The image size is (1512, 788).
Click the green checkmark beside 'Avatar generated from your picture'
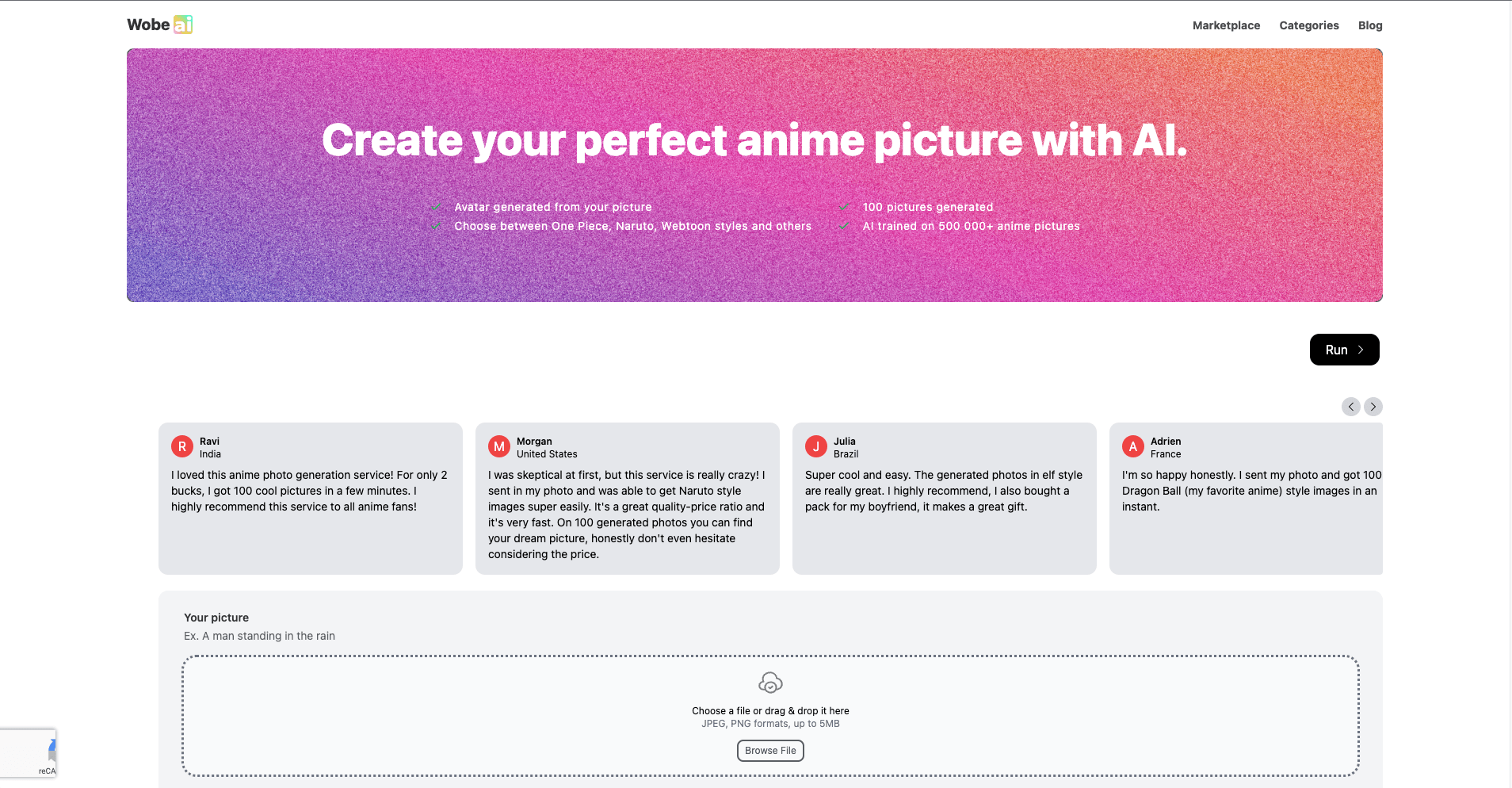437,207
